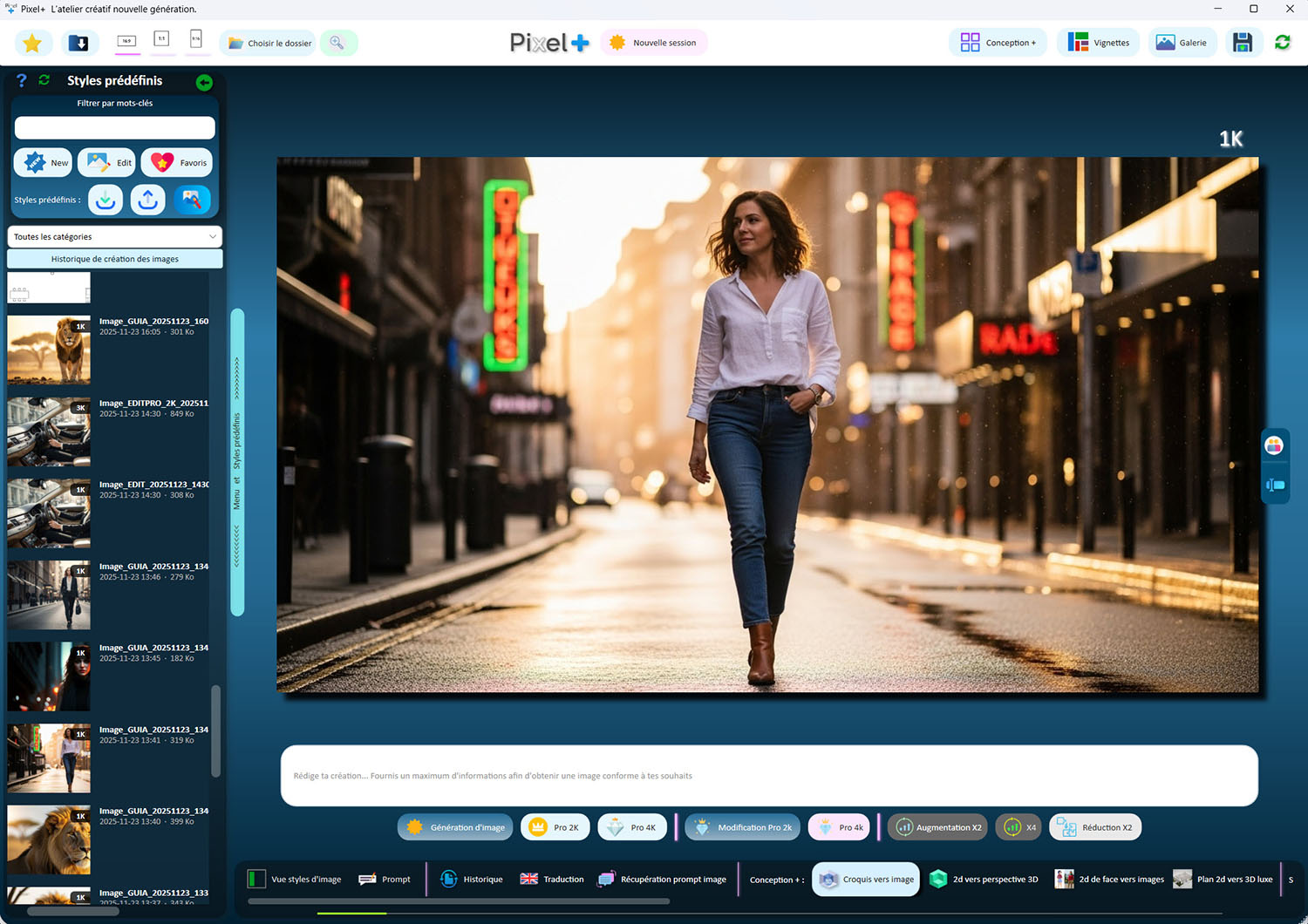Click the Génération d'image button
The height and width of the screenshot is (924, 1308).
[x=456, y=827]
